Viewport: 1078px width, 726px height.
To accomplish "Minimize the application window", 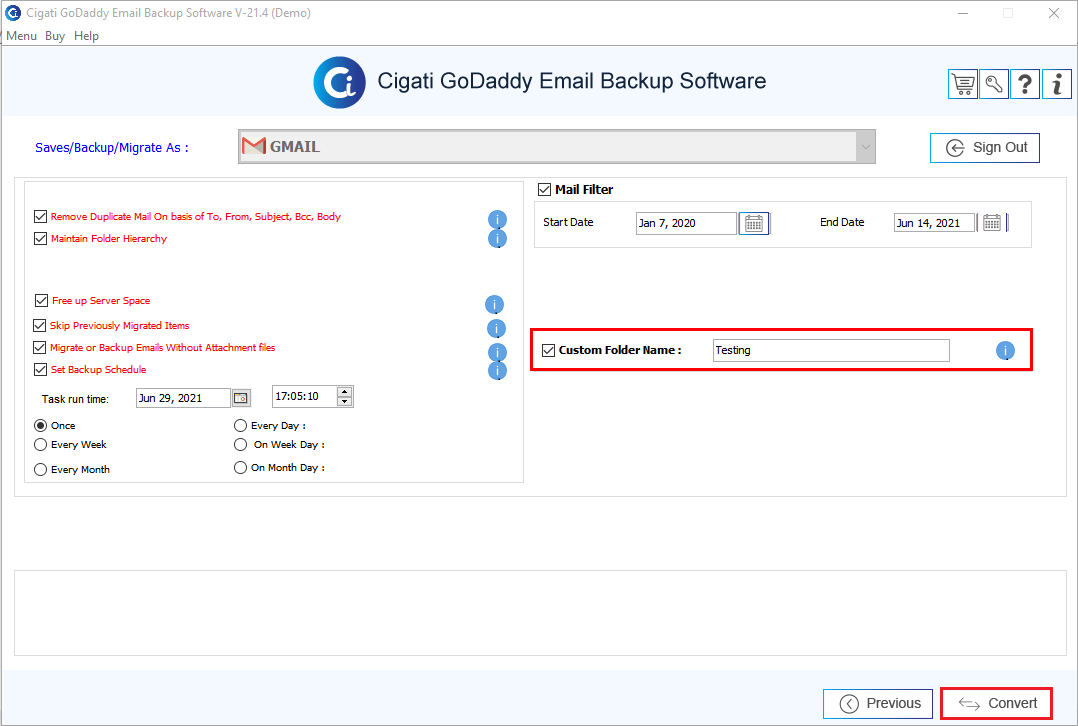I will pyautogui.click(x=962, y=13).
